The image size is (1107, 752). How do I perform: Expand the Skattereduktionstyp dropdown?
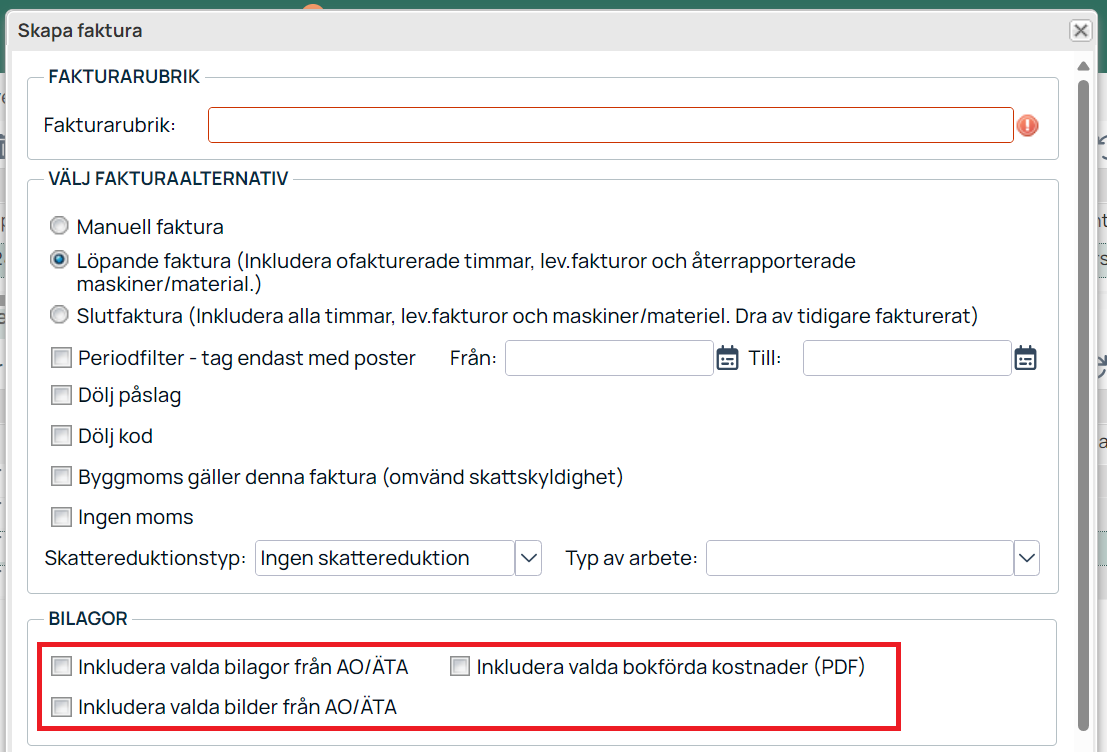(528, 558)
